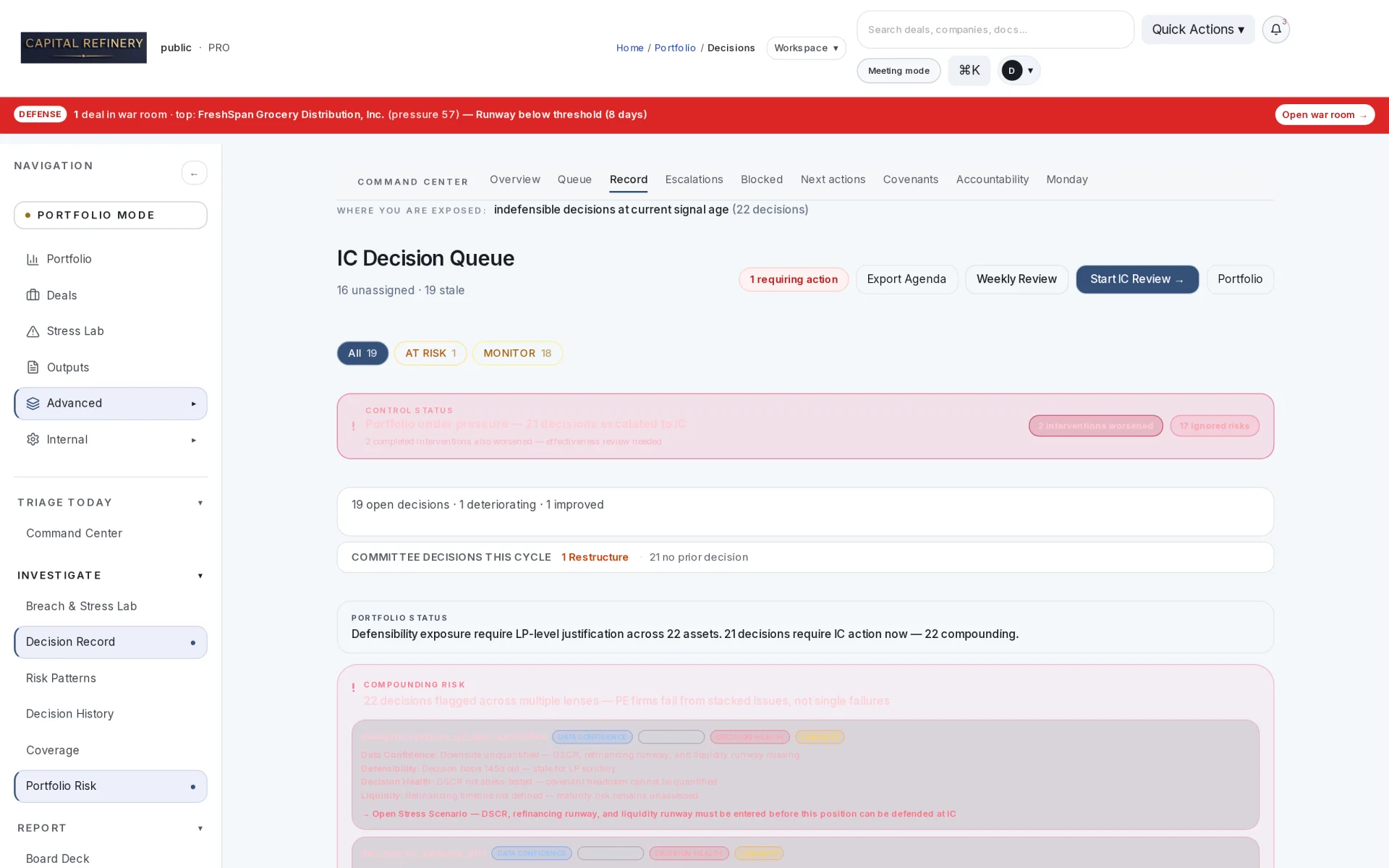1389x868 pixels.
Task: Open Quick Actions dropdown
Action: pos(1198,30)
